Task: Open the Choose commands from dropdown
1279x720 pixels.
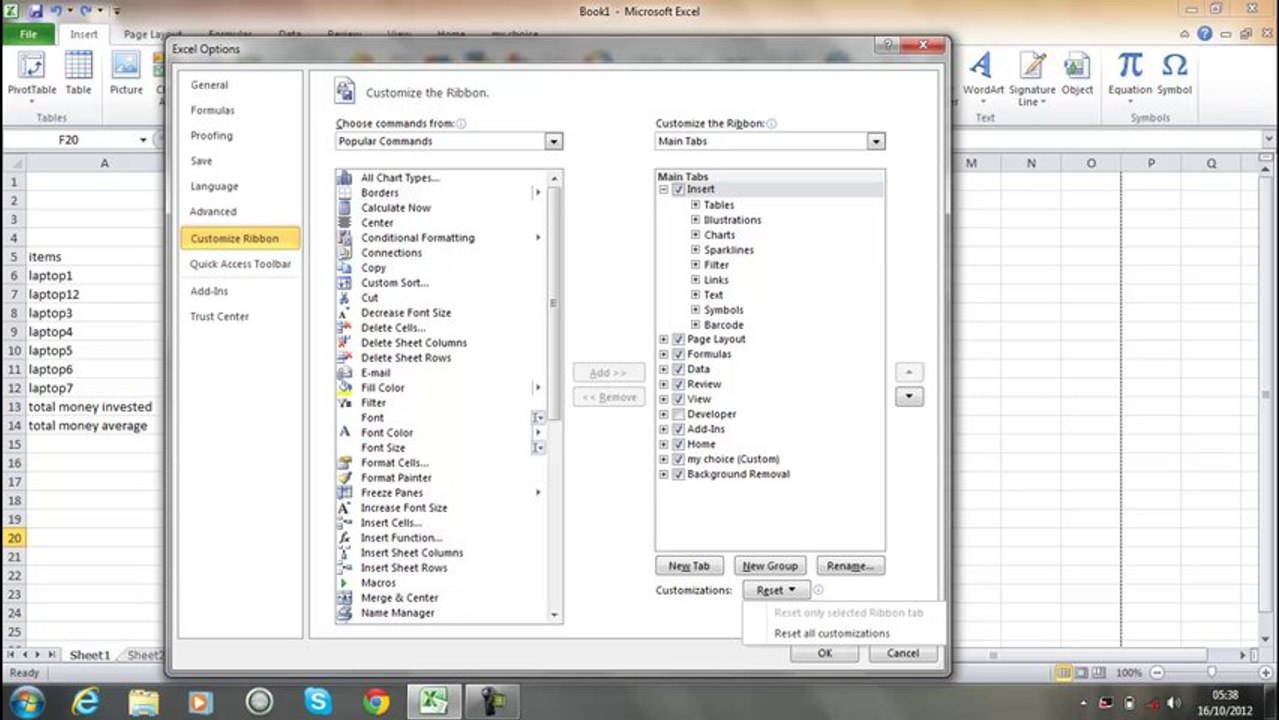Action: (554, 142)
